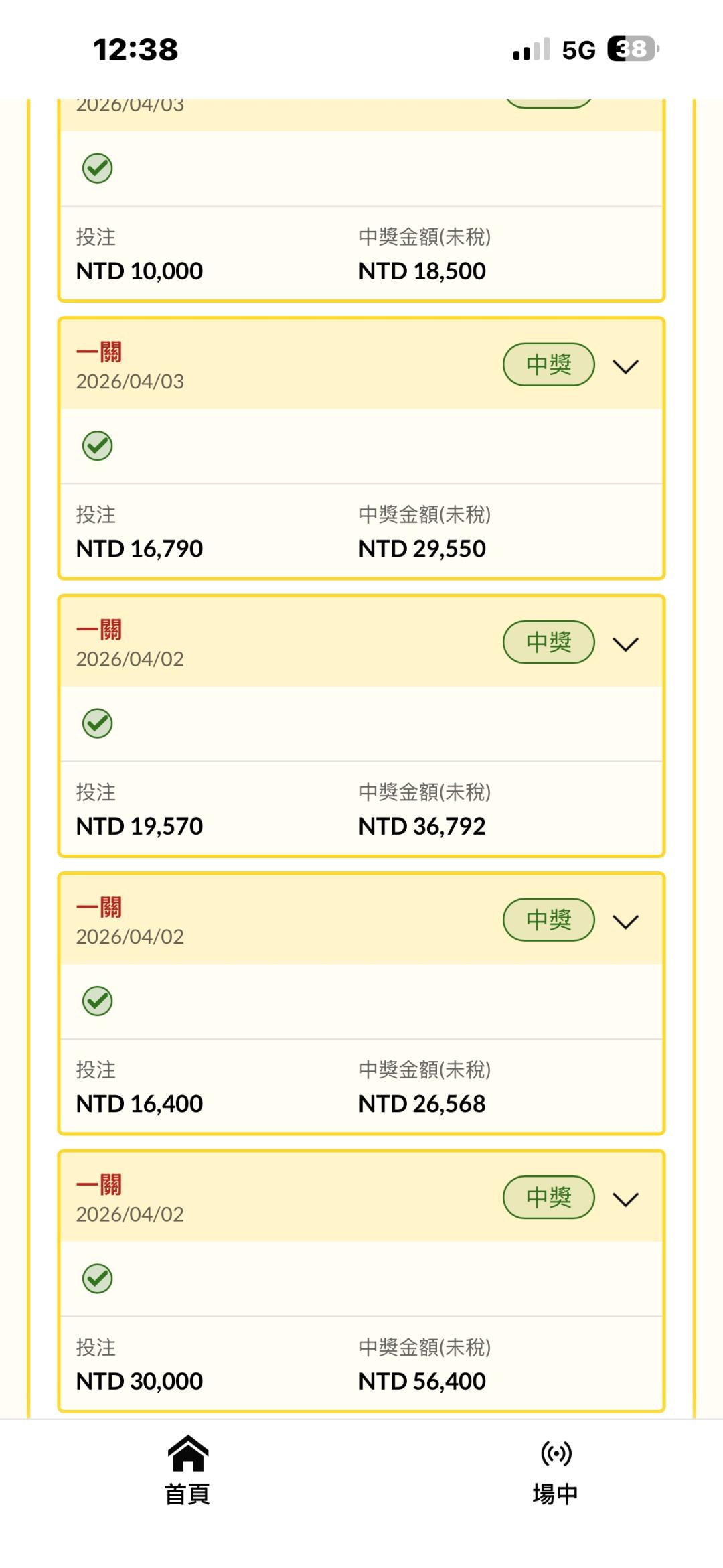Expand the NTD 16,400 bet details chevron
This screenshot has height=1568, width=723.
(626, 922)
